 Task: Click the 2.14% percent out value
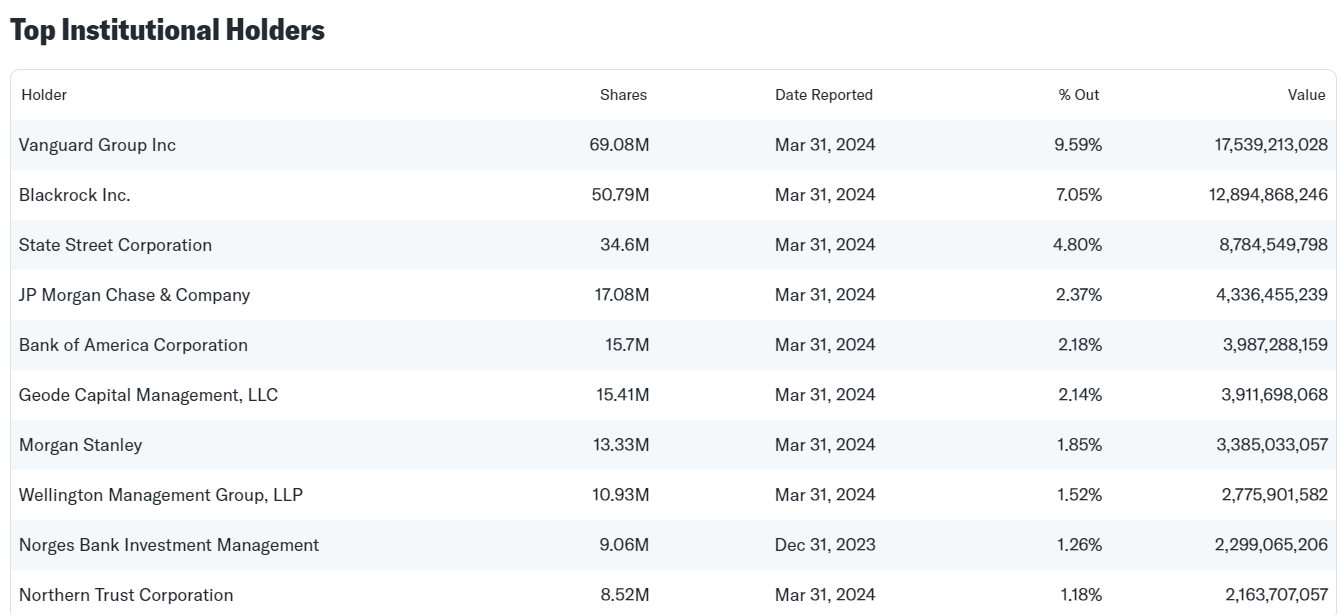(x=1080, y=395)
